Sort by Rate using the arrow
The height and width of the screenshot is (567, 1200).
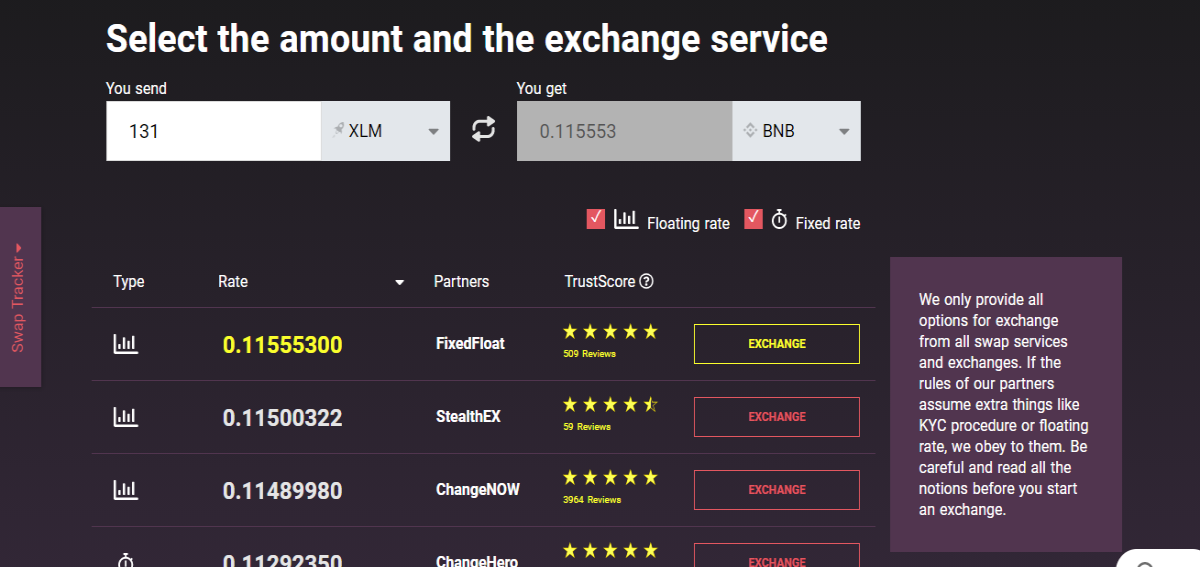pos(400,283)
